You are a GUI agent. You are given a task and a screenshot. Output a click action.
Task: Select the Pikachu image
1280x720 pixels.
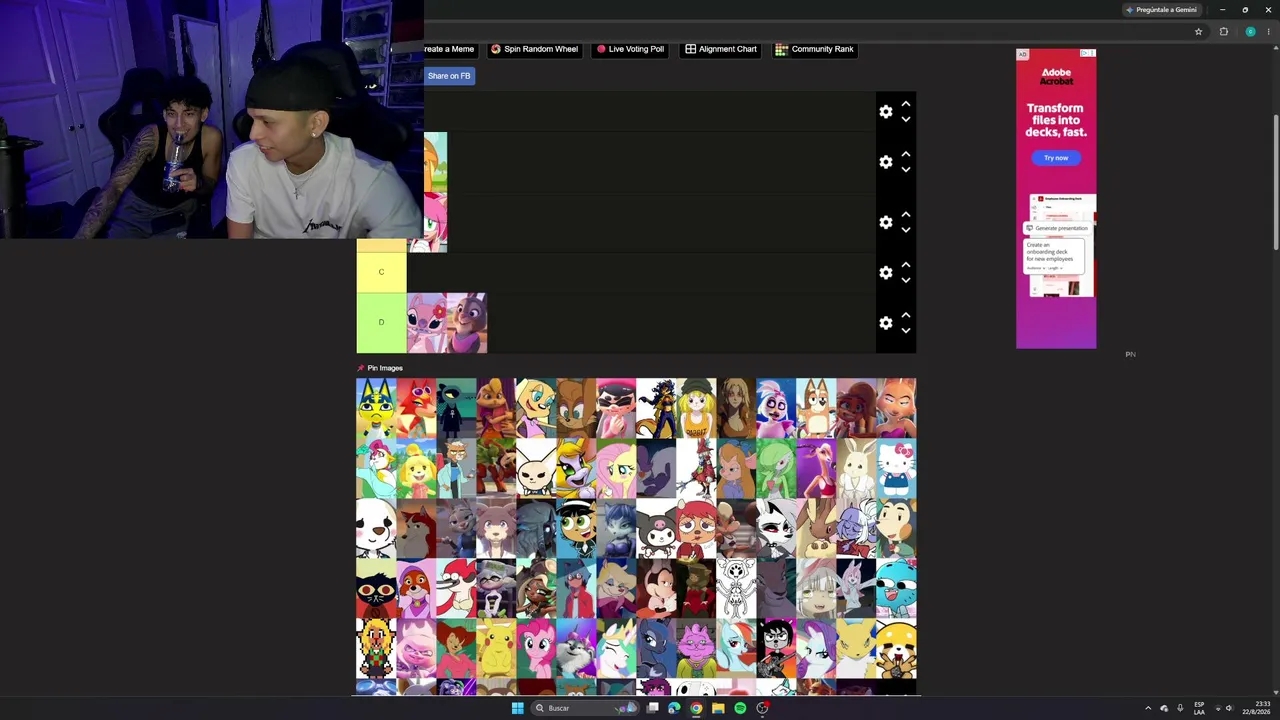tap(496, 648)
